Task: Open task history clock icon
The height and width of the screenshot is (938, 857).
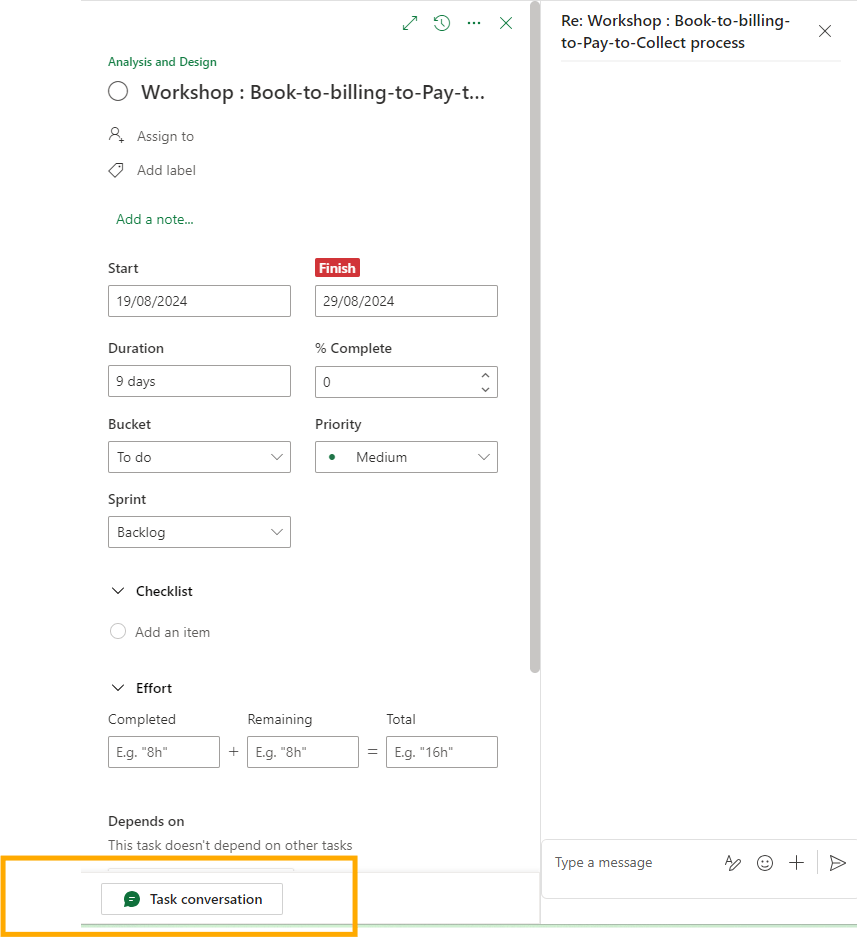Action: click(442, 23)
